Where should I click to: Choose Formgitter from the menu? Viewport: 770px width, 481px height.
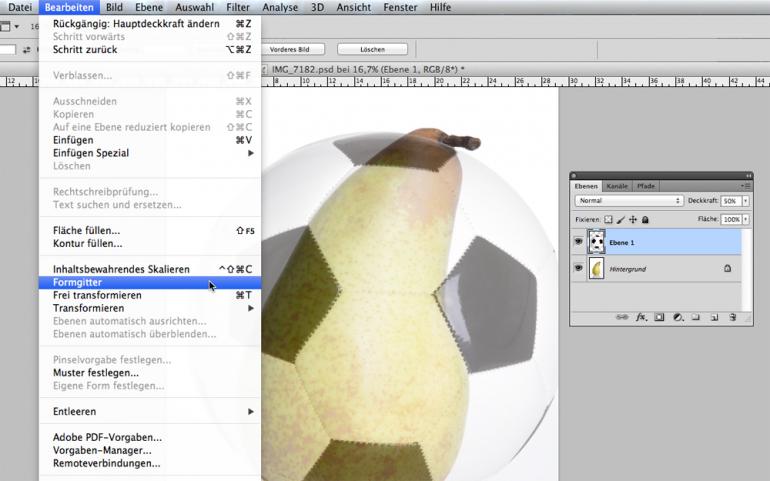click(150, 283)
